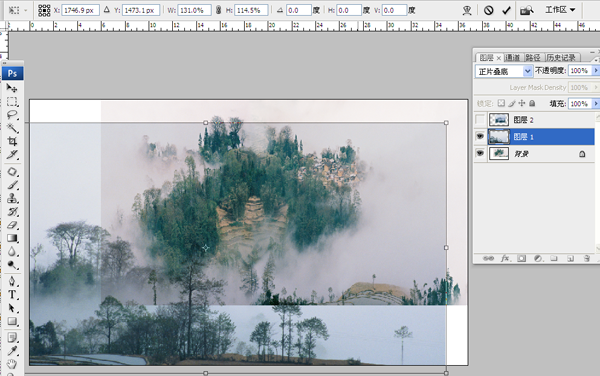Select the History Brush tool
Screen dimensions: 600x376
(x=12, y=212)
